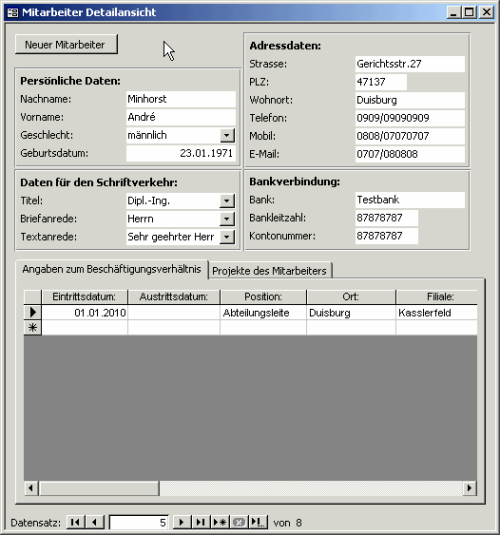This screenshot has width=500, height=535.
Task: Click the Austrittsdatum column header
Action: click(x=174, y=297)
